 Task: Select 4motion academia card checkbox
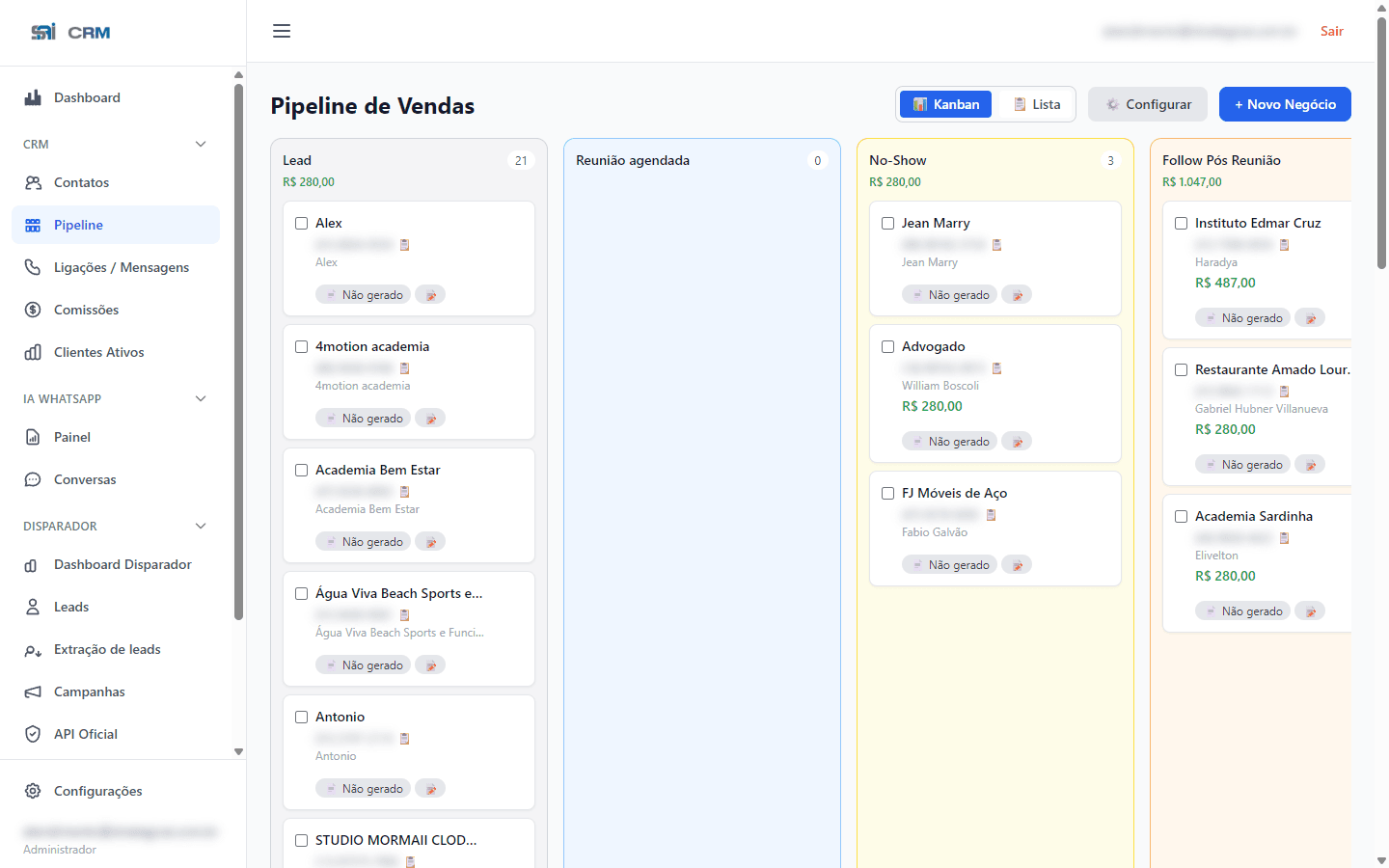pos(302,346)
